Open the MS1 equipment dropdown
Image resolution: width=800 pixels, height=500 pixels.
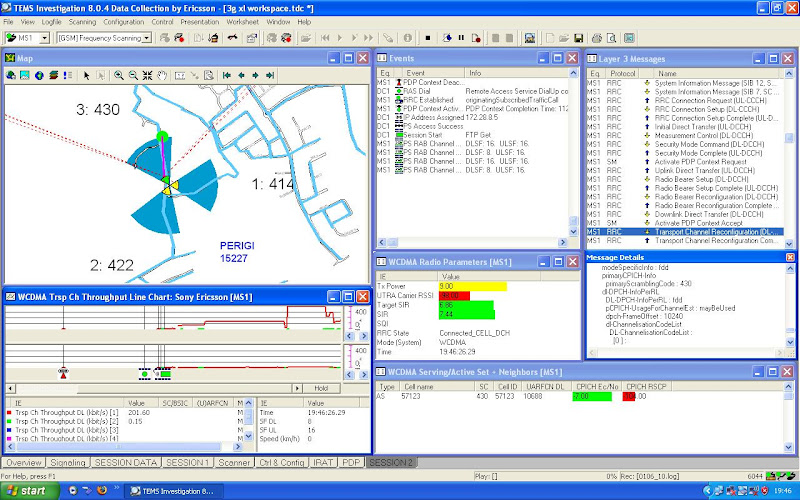tap(44, 38)
